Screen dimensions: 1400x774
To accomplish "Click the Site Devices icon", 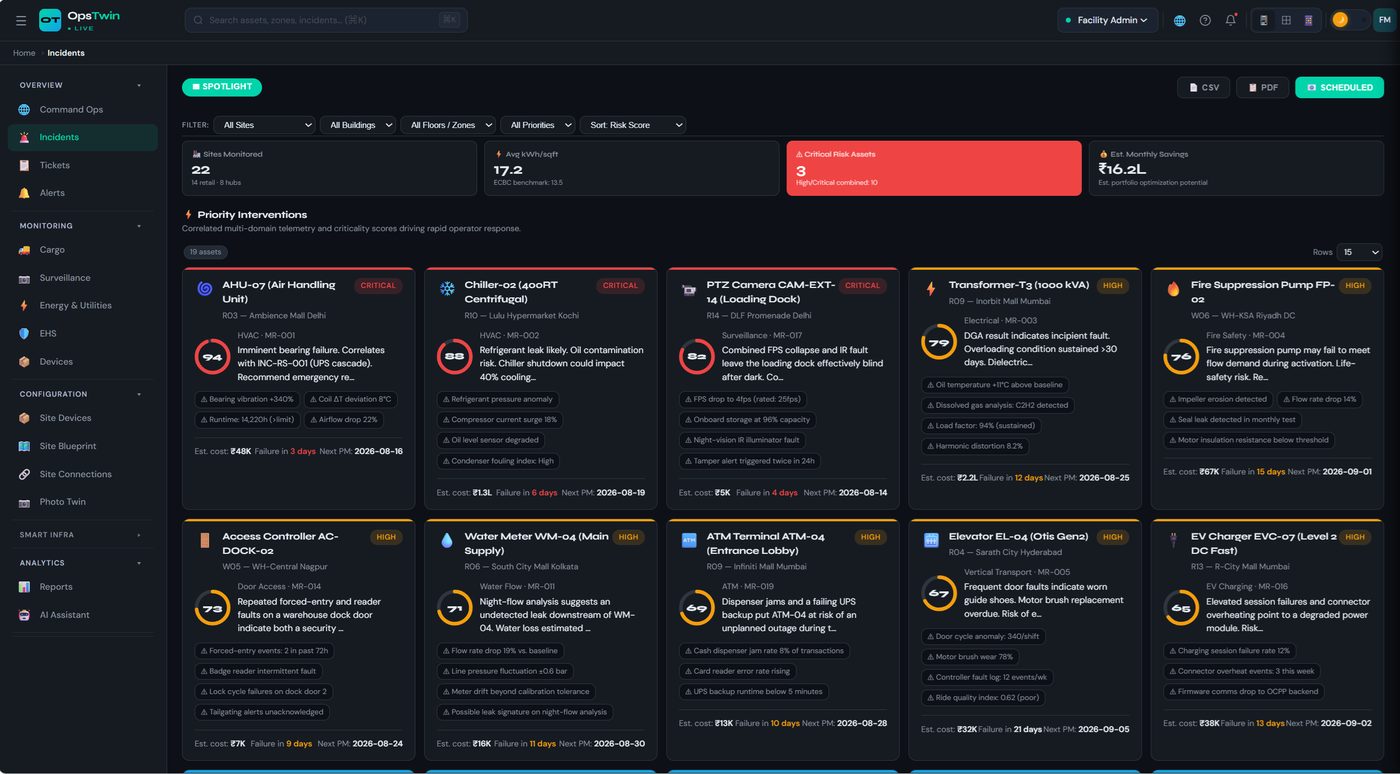I will pos(24,418).
